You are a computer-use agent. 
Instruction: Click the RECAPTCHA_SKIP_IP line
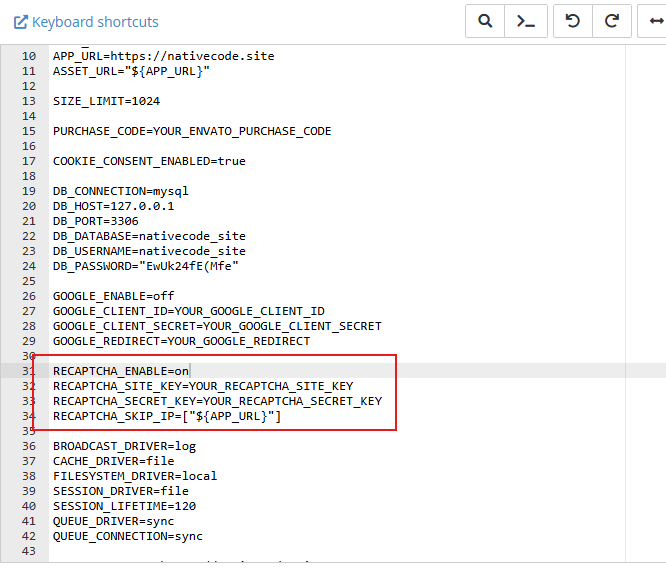pos(166,416)
